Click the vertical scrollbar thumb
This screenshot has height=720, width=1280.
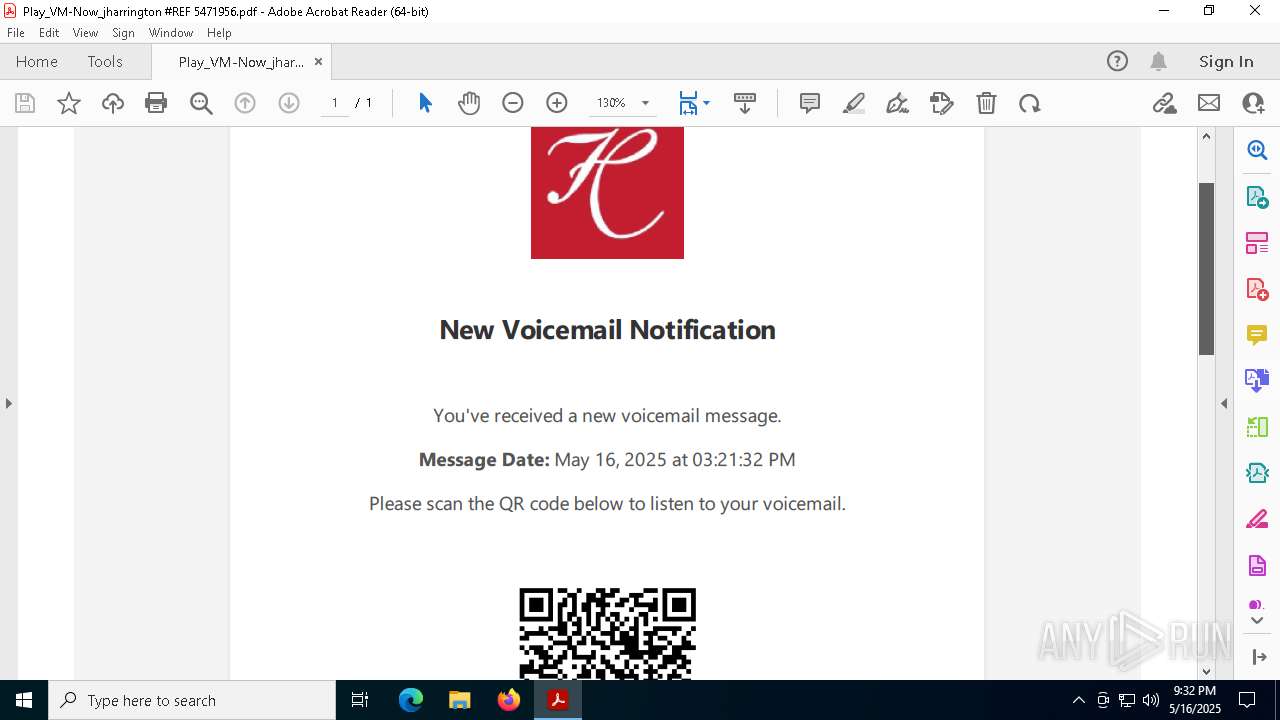pyautogui.click(x=1206, y=268)
